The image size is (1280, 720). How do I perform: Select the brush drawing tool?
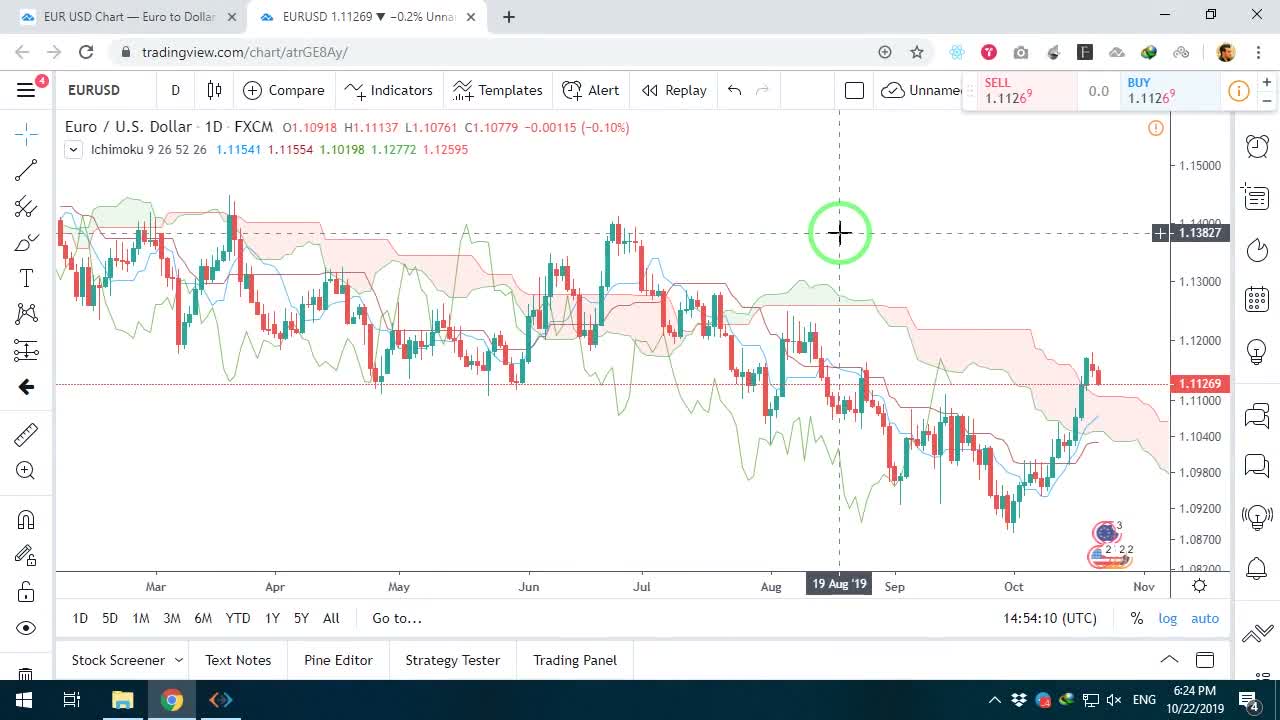(x=26, y=243)
